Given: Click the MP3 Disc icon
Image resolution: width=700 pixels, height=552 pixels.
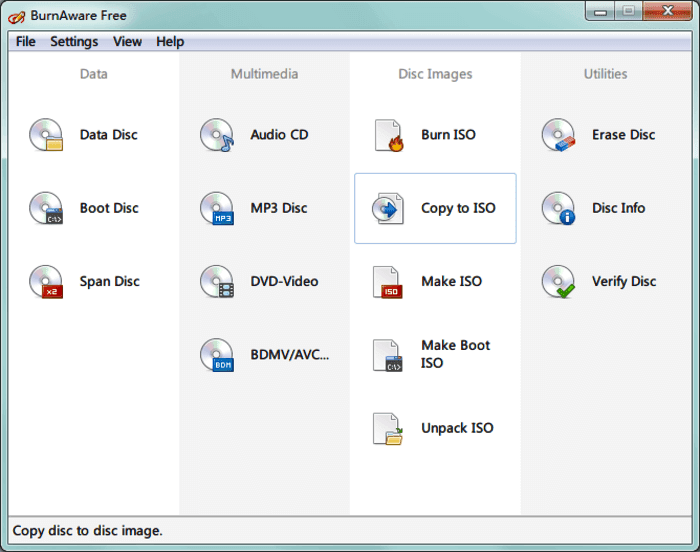Looking at the screenshot, I should [217, 208].
